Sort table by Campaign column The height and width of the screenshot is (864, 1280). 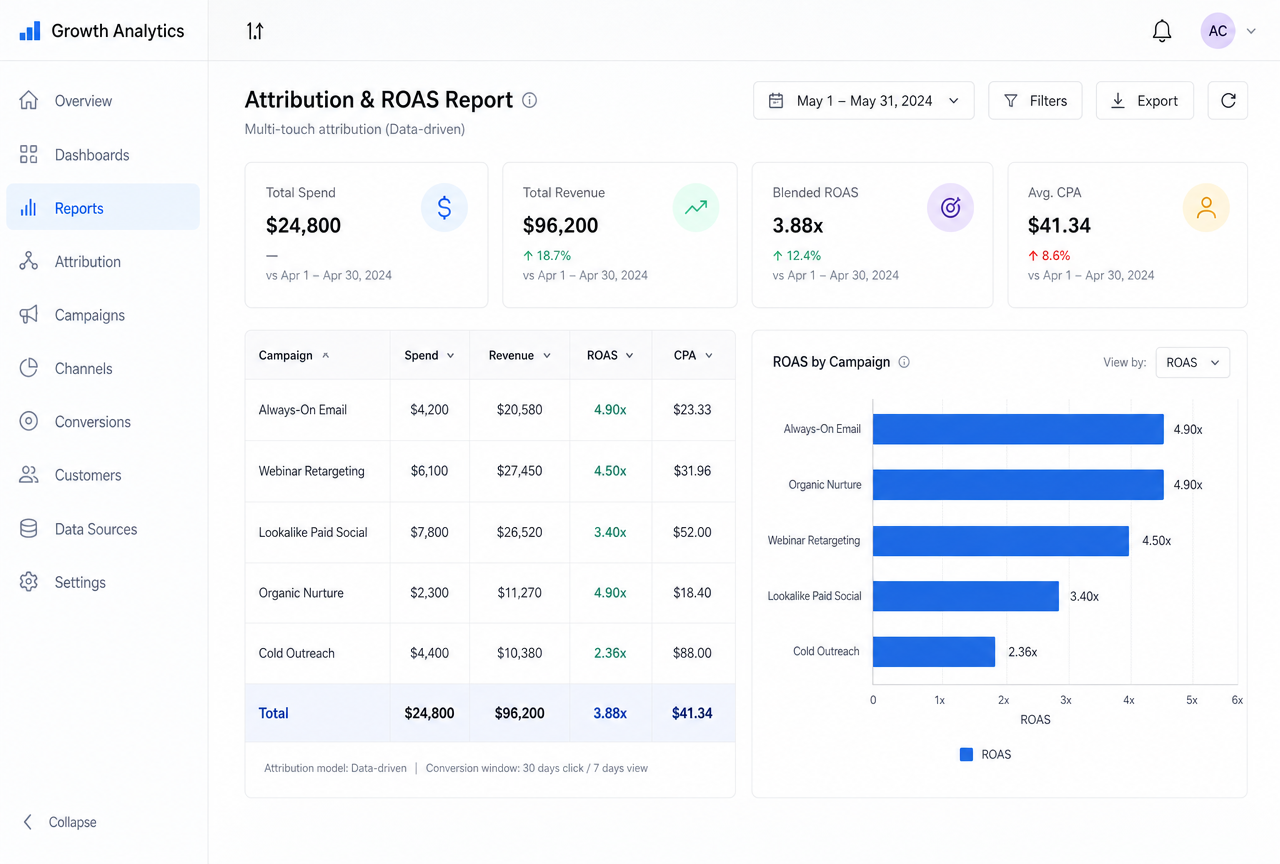pyautogui.click(x=294, y=355)
